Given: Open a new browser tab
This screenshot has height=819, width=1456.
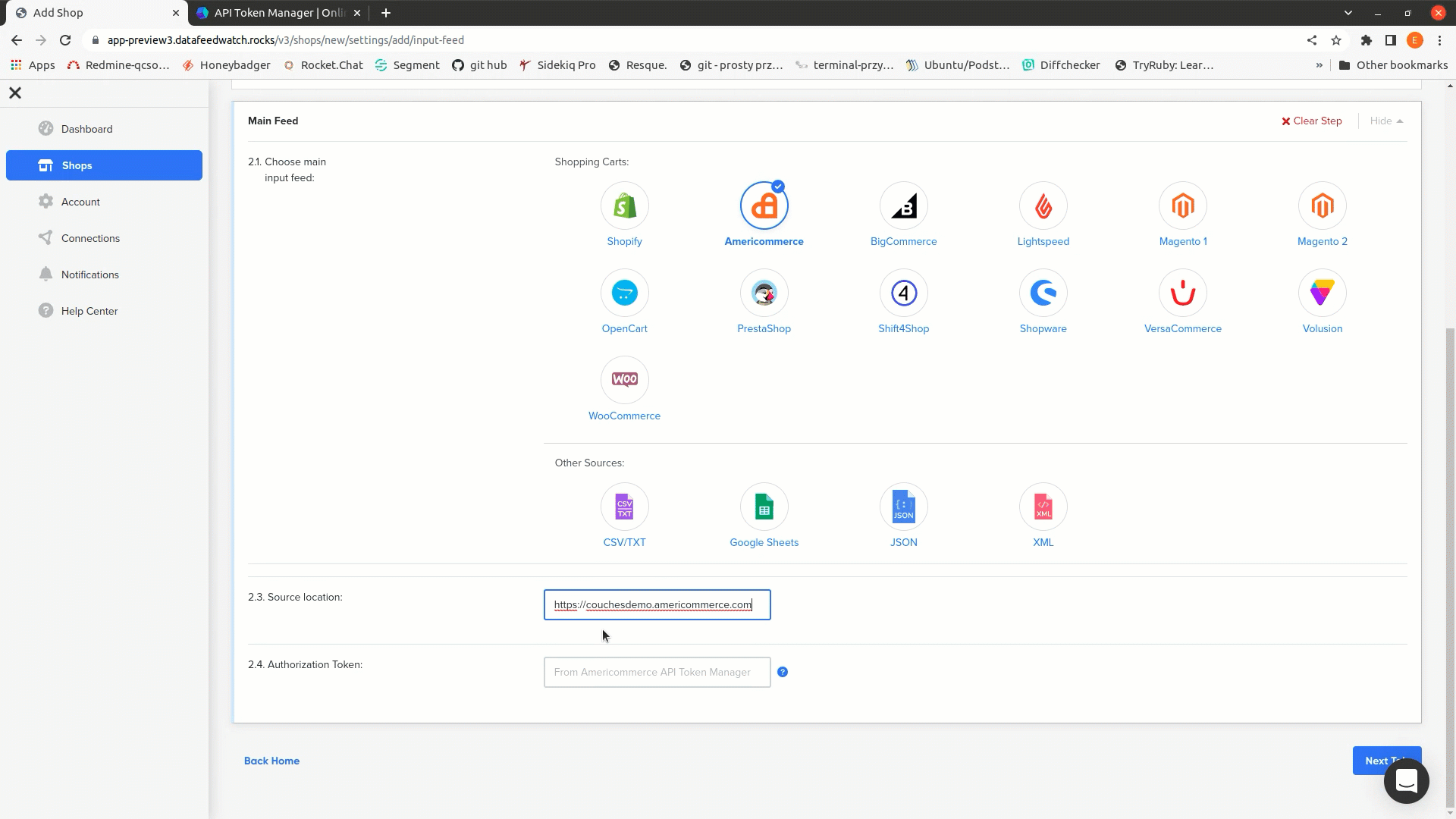Looking at the screenshot, I should tap(385, 13).
